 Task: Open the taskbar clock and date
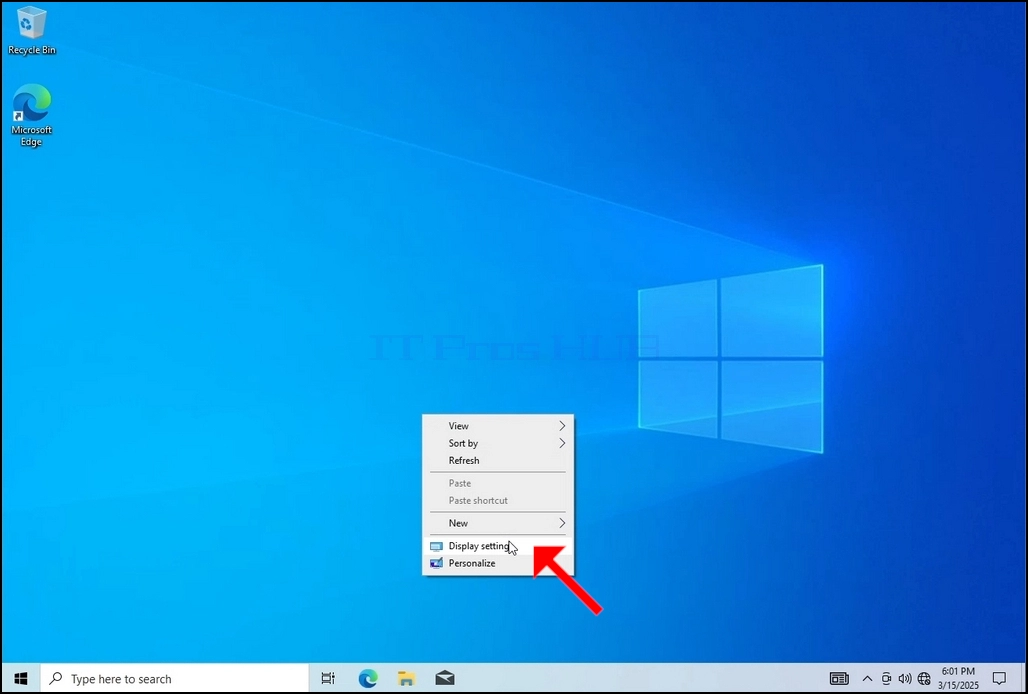(x=958, y=678)
